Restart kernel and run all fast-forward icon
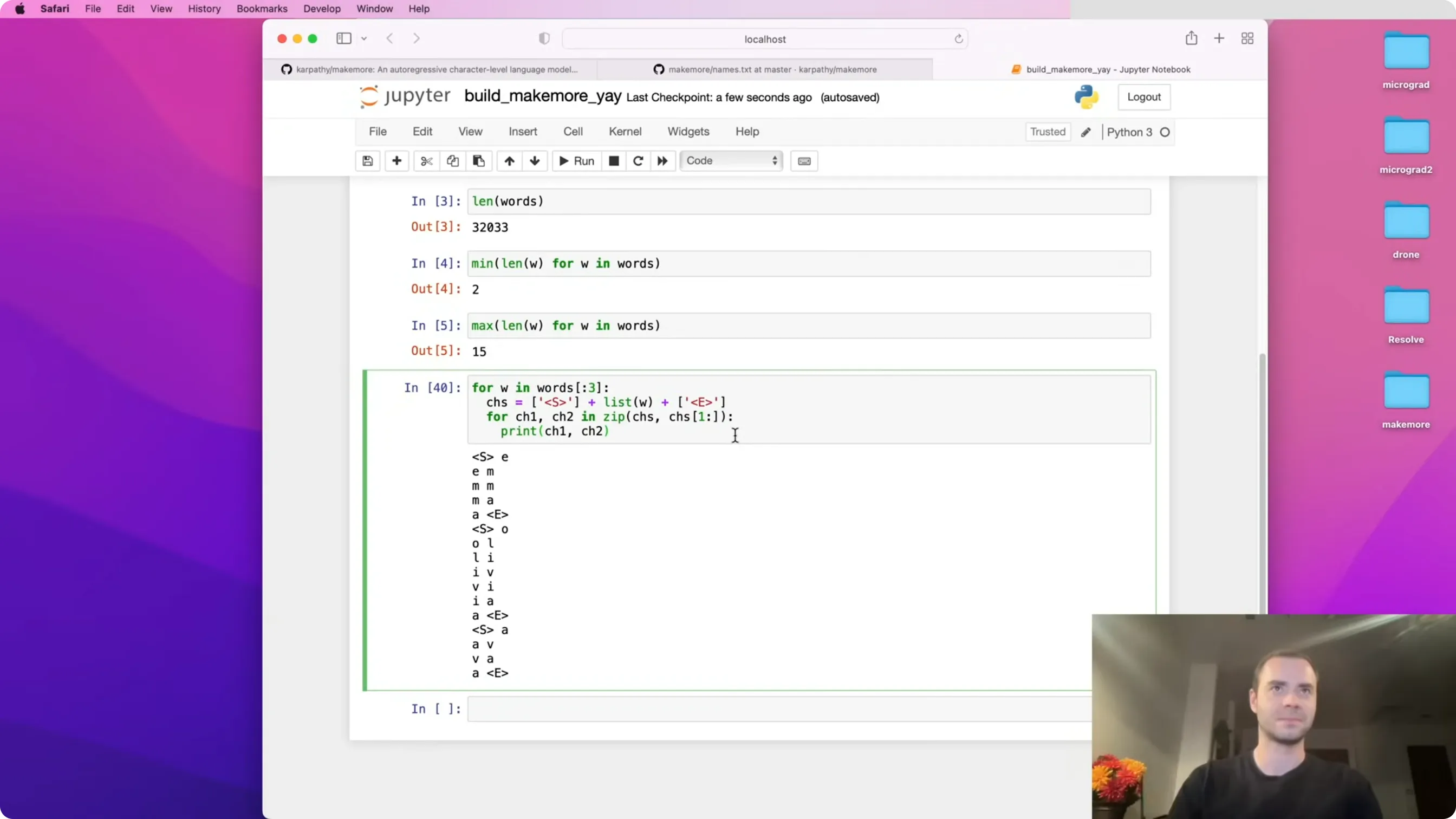The height and width of the screenshot is (819, 1456). click(x=662, y=161)
